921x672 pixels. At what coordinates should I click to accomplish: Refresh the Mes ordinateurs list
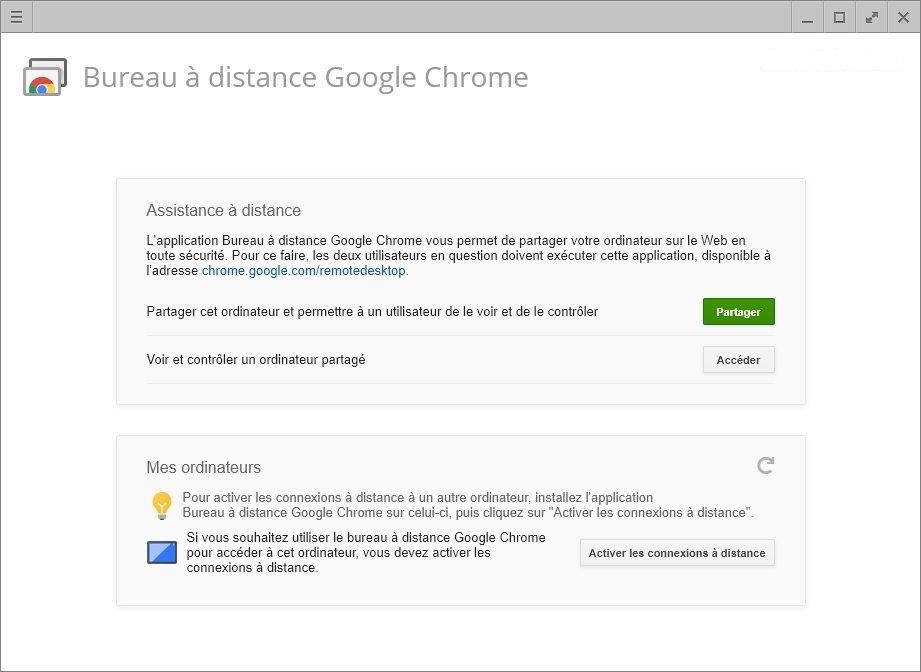point(765,466)
